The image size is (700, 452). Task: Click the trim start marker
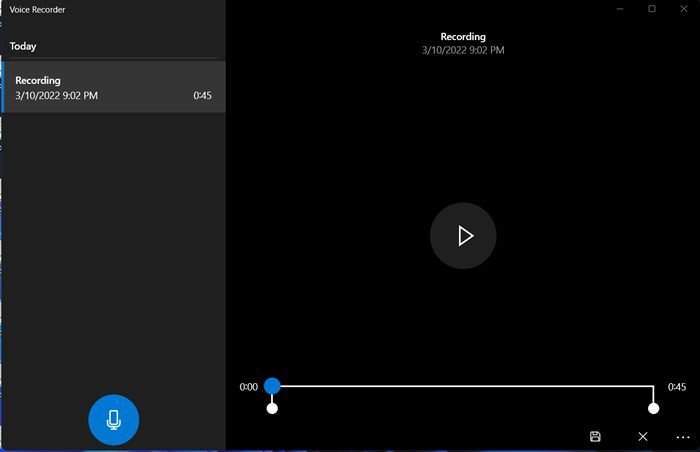click(x=272, y=408)
